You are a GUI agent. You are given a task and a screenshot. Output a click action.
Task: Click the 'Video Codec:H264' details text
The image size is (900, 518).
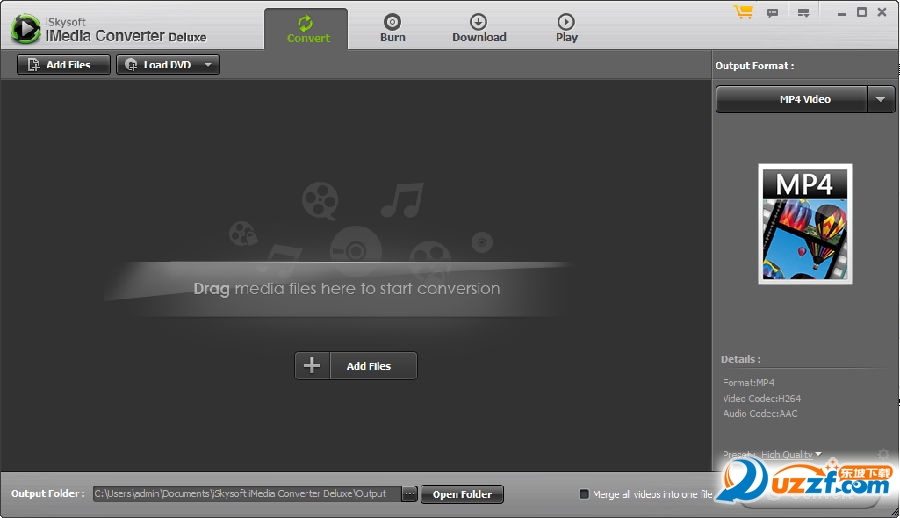point(762,399)
